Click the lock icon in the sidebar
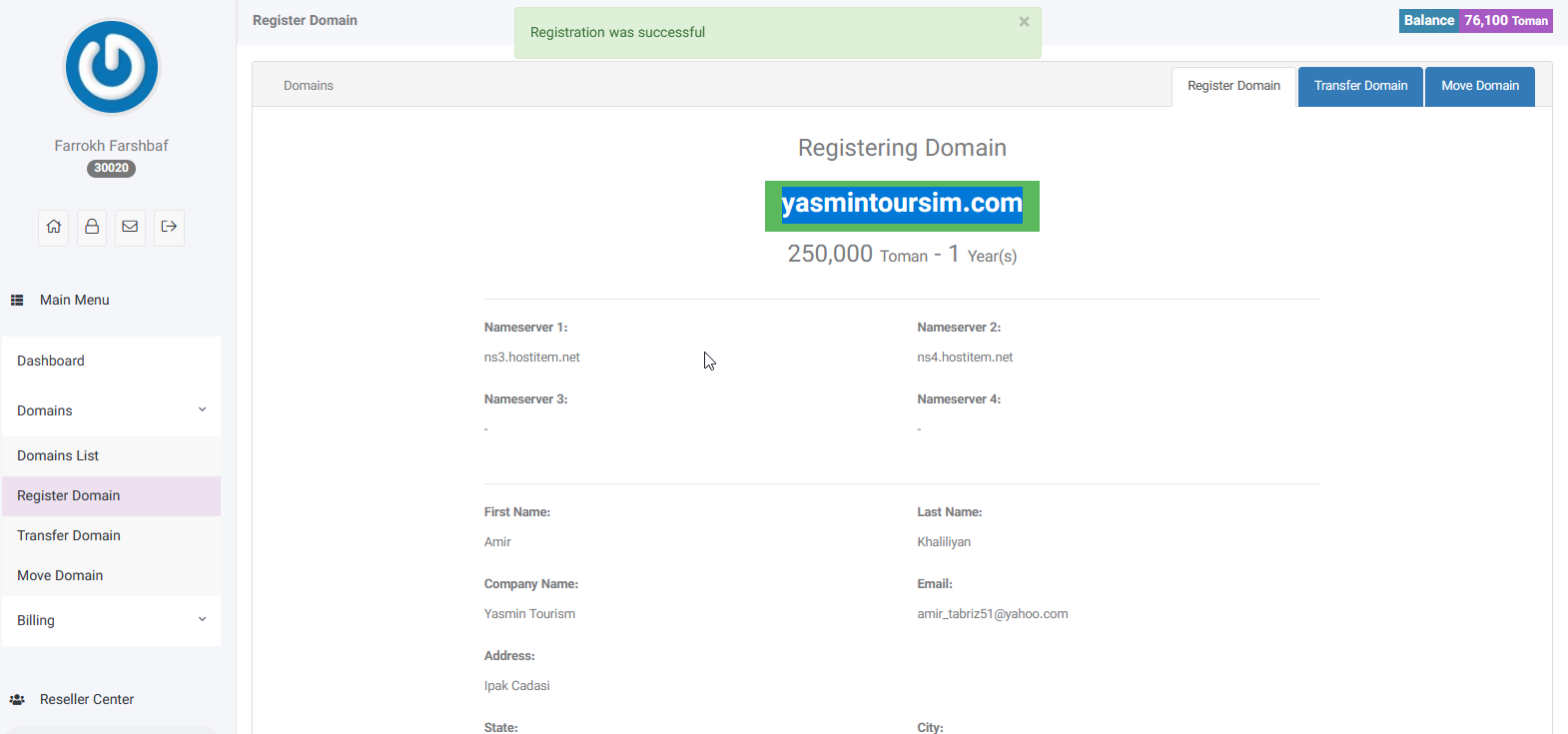 (92, 227)
